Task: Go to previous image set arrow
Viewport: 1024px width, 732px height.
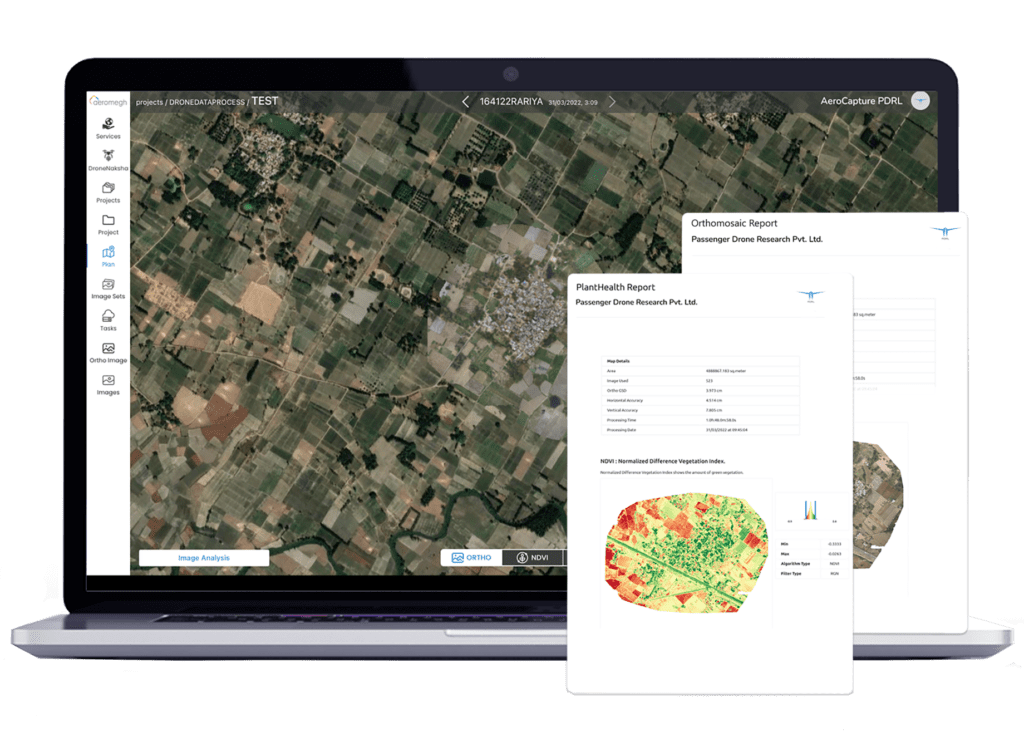Action: pyautogui.click(x=465, y=101)
